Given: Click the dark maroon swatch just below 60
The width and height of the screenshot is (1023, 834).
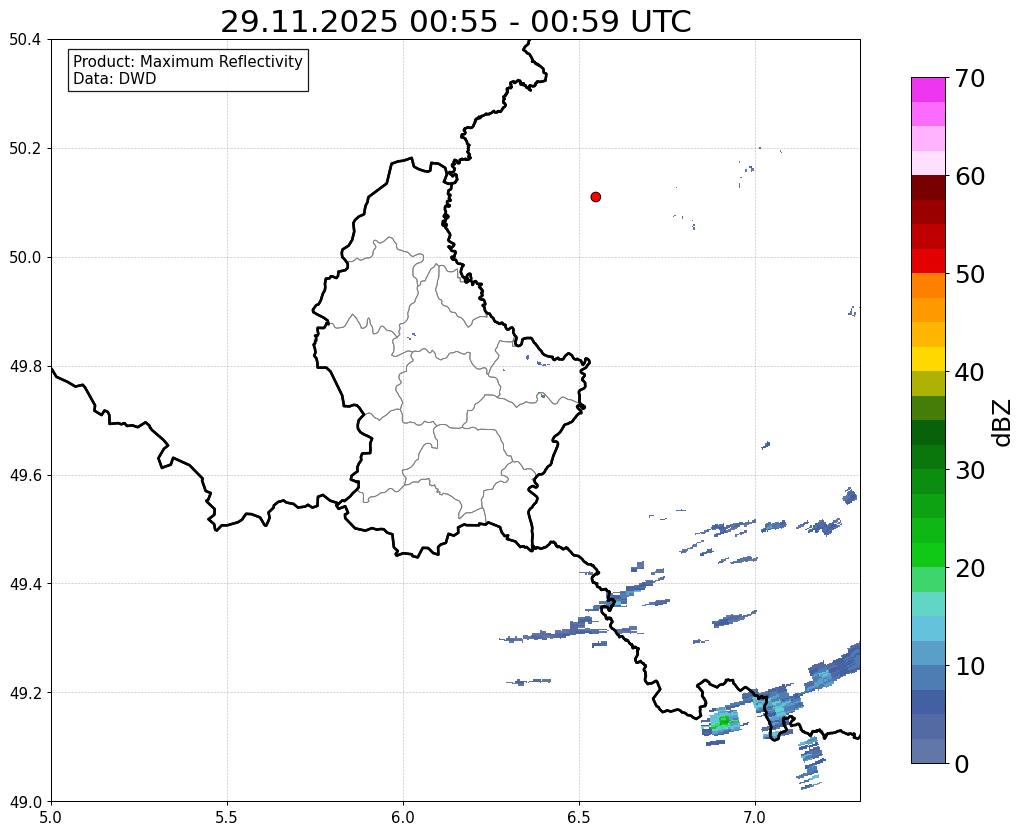Looking at the screenshot, I should click(x=928, y=188).
